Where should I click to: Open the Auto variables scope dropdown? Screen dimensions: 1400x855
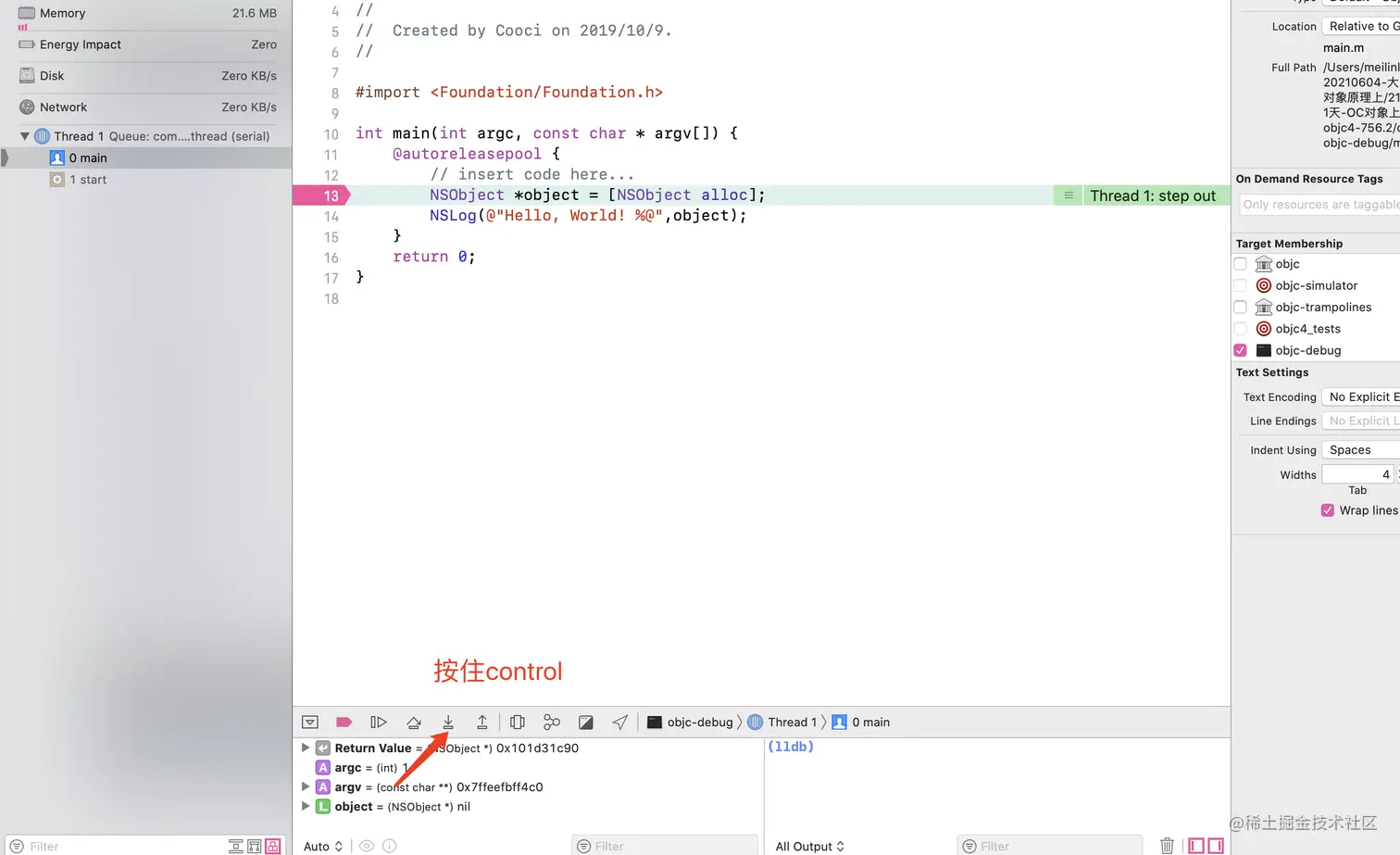coord(323,847)
